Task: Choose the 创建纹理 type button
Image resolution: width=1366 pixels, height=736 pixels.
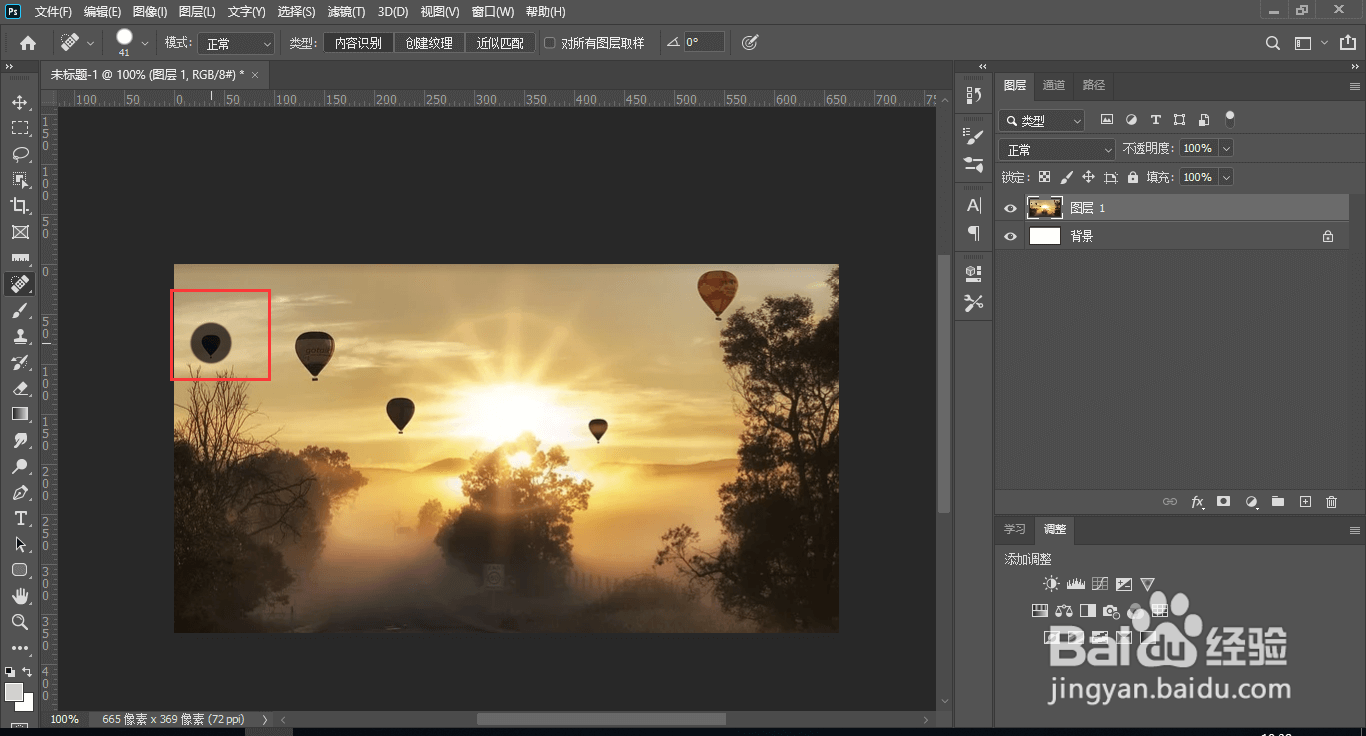Action: pyautogui.click(x=429, y=43)
